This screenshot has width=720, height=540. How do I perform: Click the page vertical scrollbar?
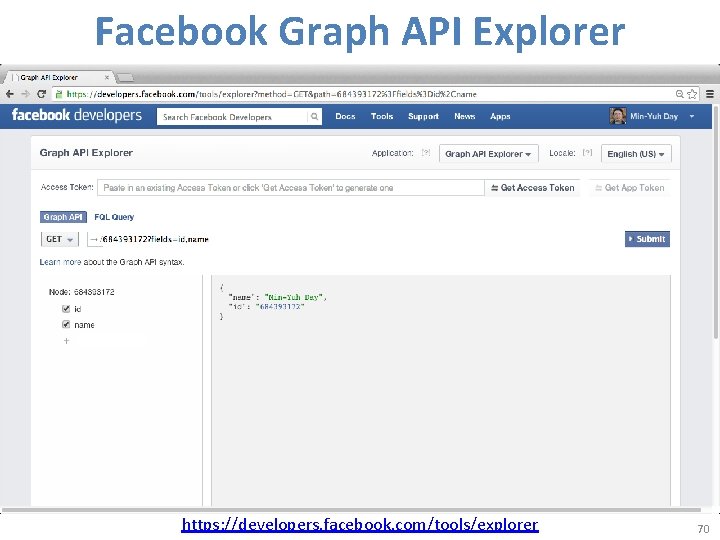715,223
